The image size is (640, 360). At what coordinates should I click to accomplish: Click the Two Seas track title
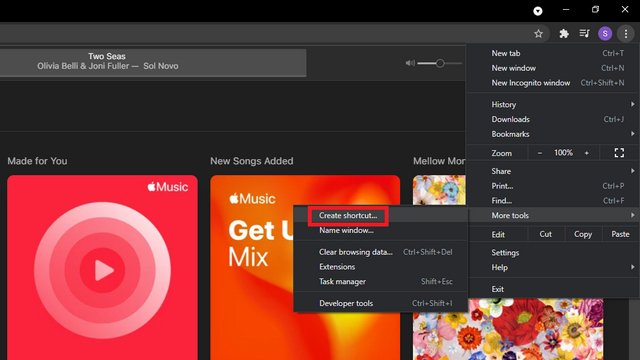coord(107,56)
